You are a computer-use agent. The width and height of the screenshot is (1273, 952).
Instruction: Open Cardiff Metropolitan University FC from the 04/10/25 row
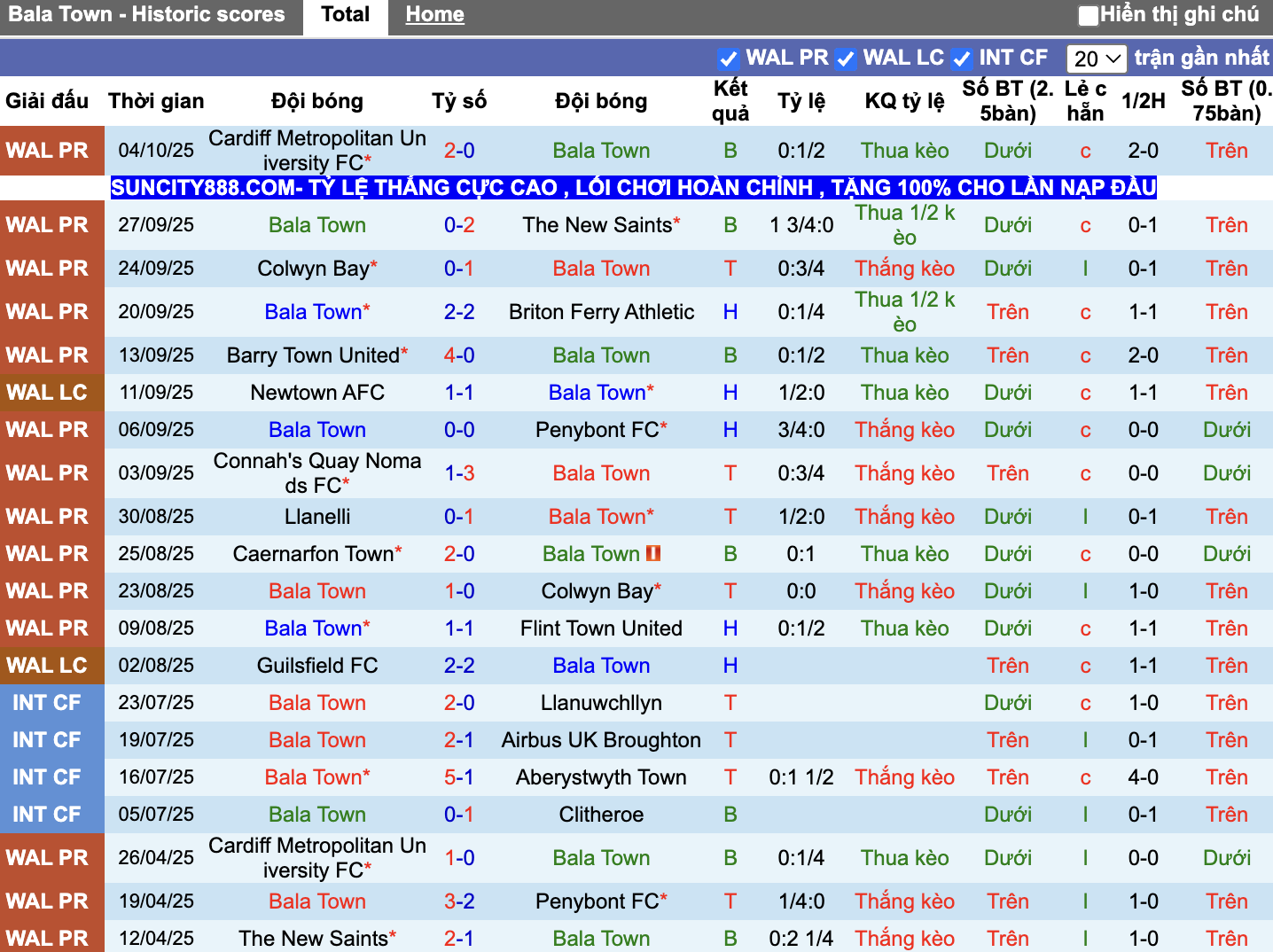tap(317, 151)
